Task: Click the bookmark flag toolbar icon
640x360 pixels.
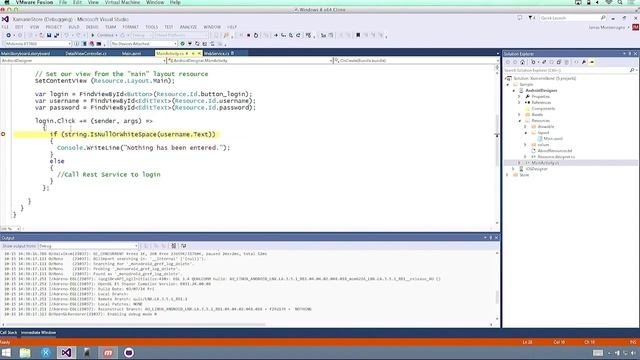Action: pyautogui.click(x=358, y=36)
